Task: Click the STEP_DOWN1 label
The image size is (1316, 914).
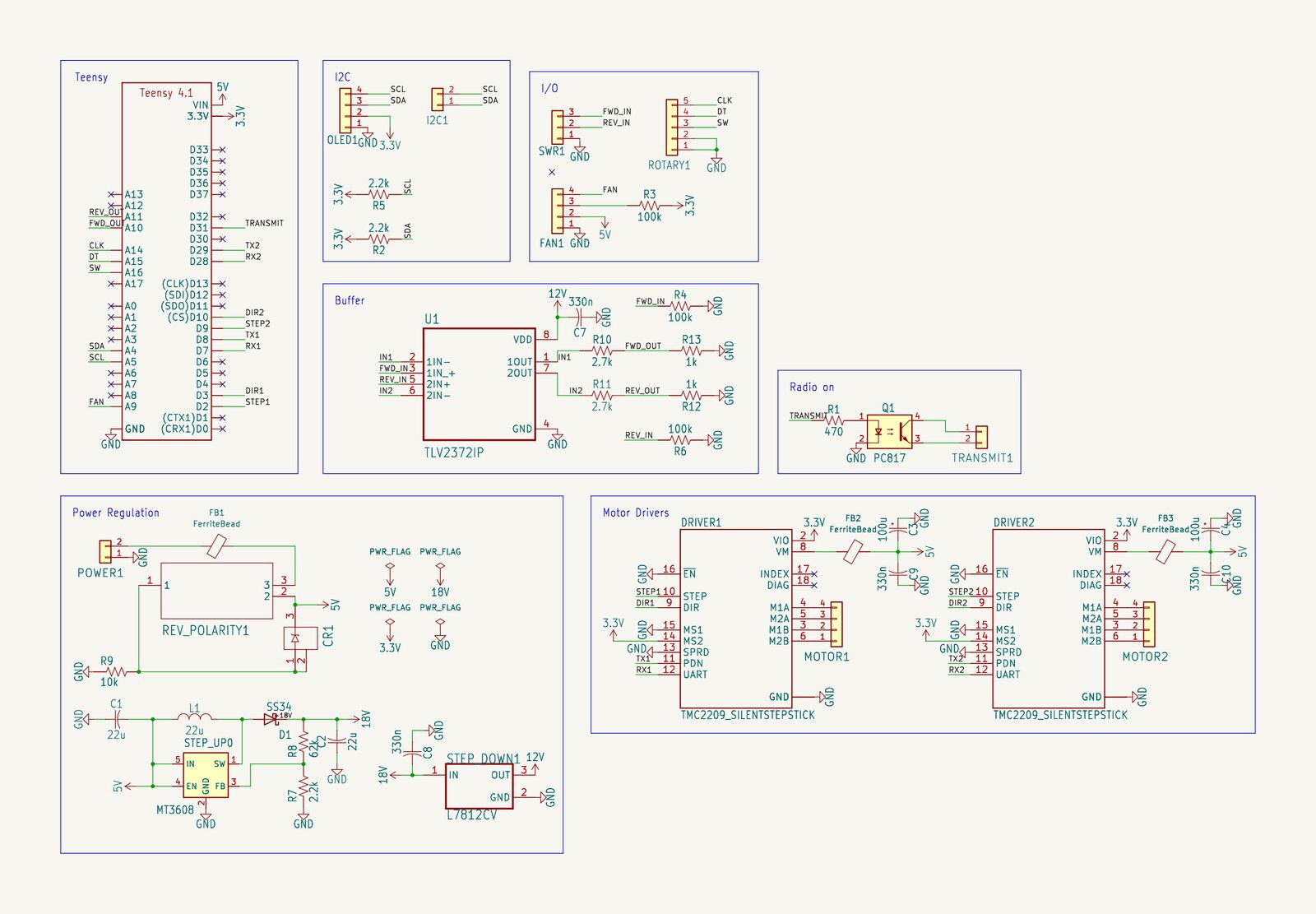Action: (x=484, y=758)
